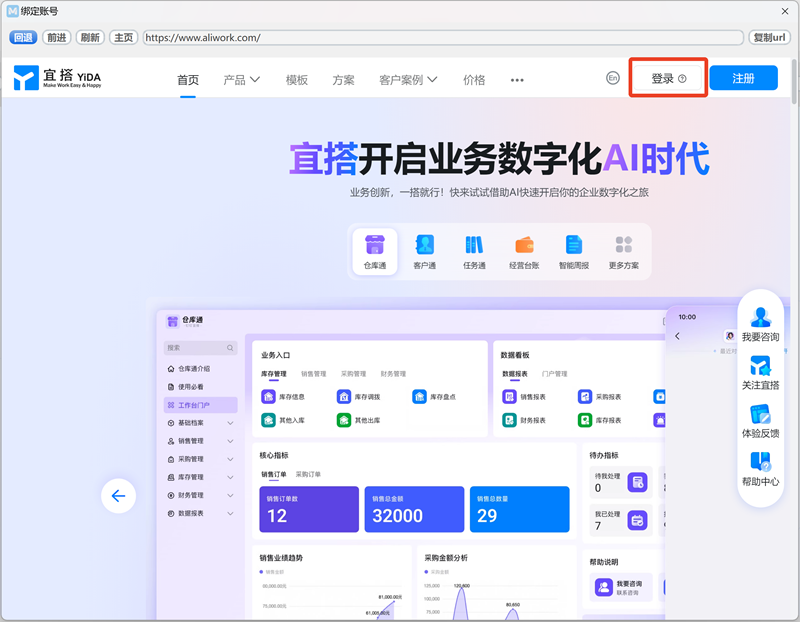This screenshot has width=800, height=622.
Task: Open the more menu (three dots)
Action: [517, 80]
